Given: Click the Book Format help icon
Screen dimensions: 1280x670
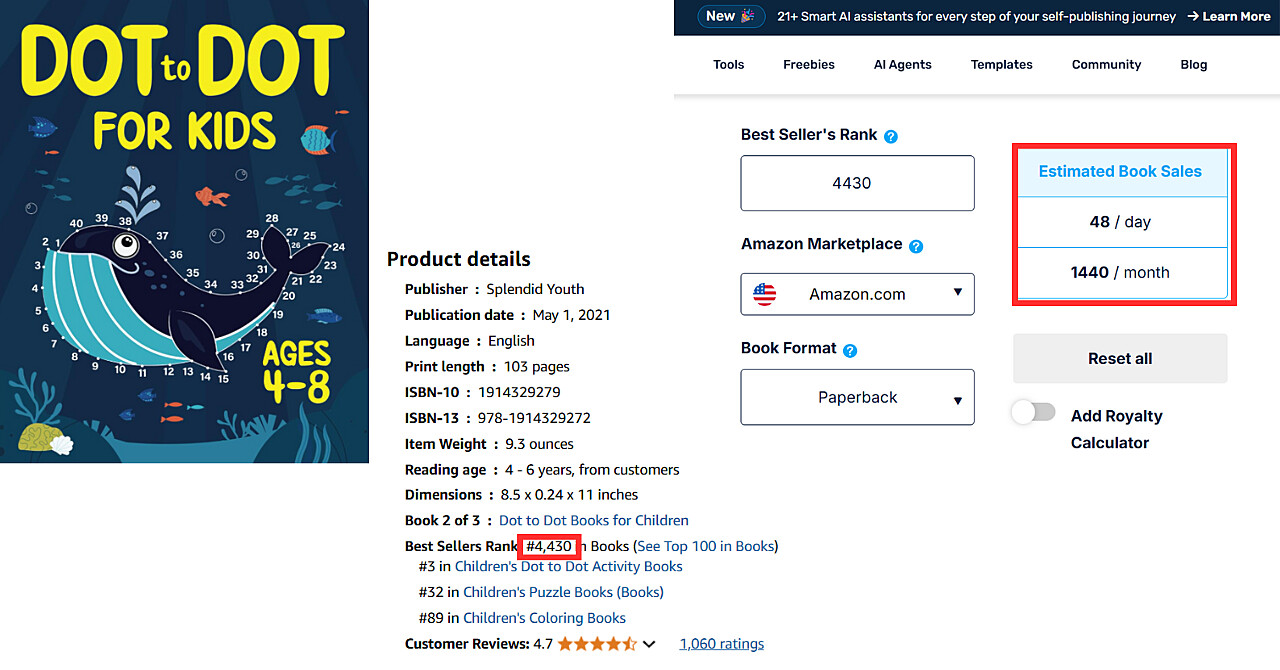Looking at the screenshot, I should [x=850, y=351].
